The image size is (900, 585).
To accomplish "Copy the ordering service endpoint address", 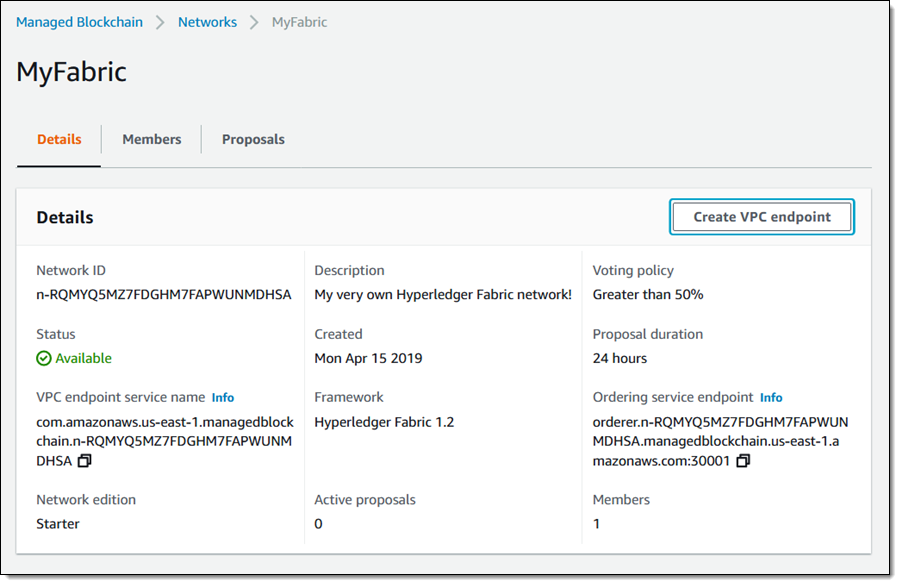I will click(743, 461).
